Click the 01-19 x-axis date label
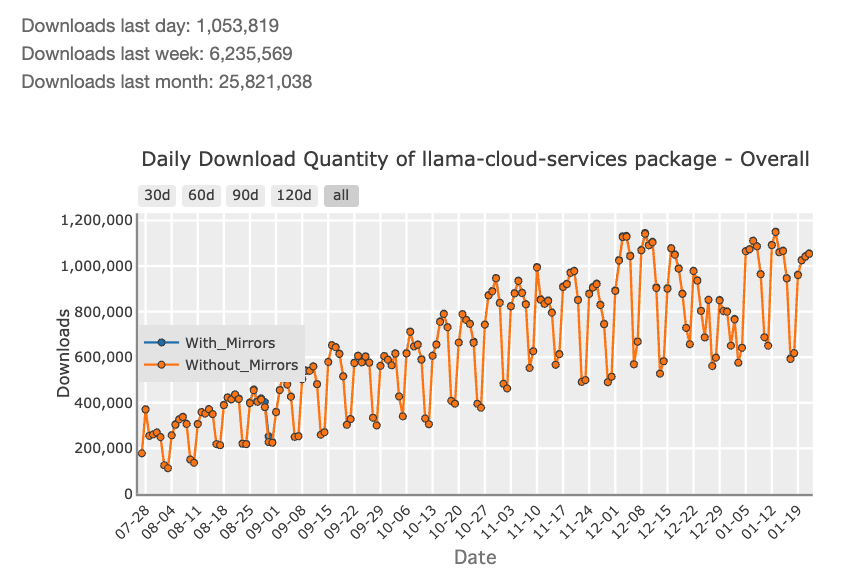Screen dimensions: 856x583 [x=784, y=522]
